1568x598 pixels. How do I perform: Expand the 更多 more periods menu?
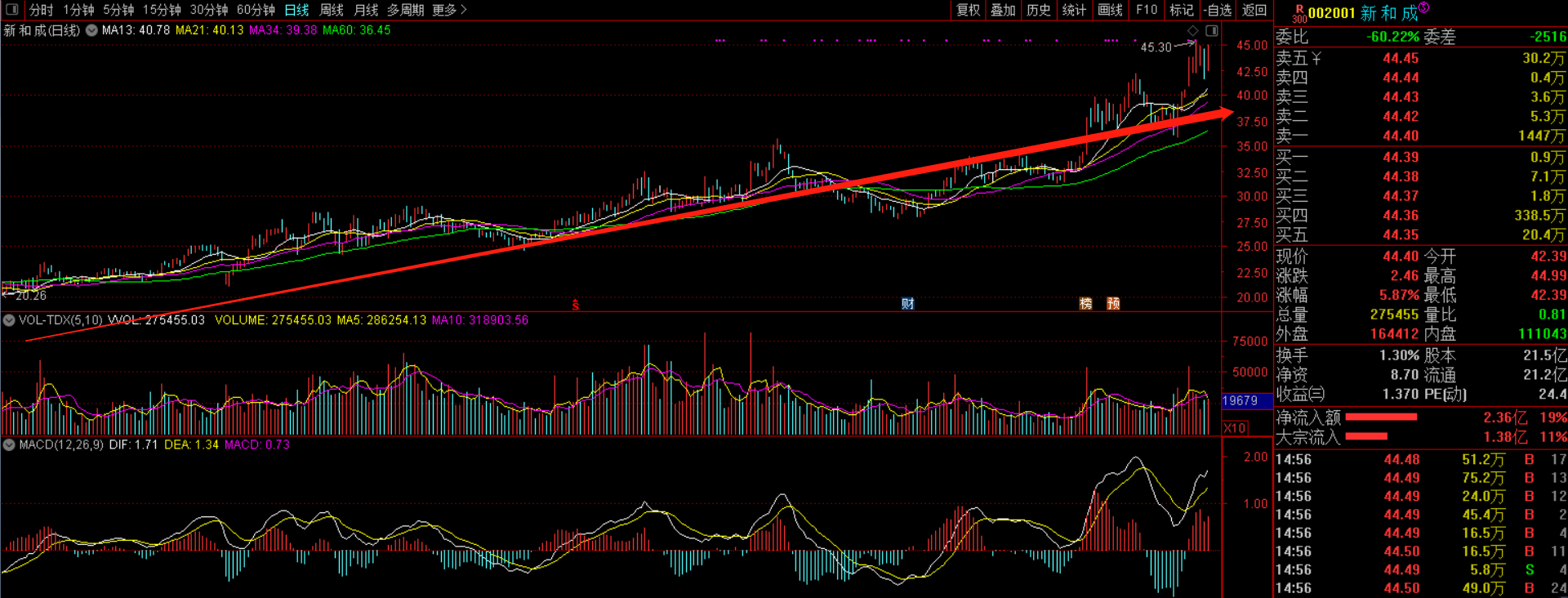click(449, 10)
